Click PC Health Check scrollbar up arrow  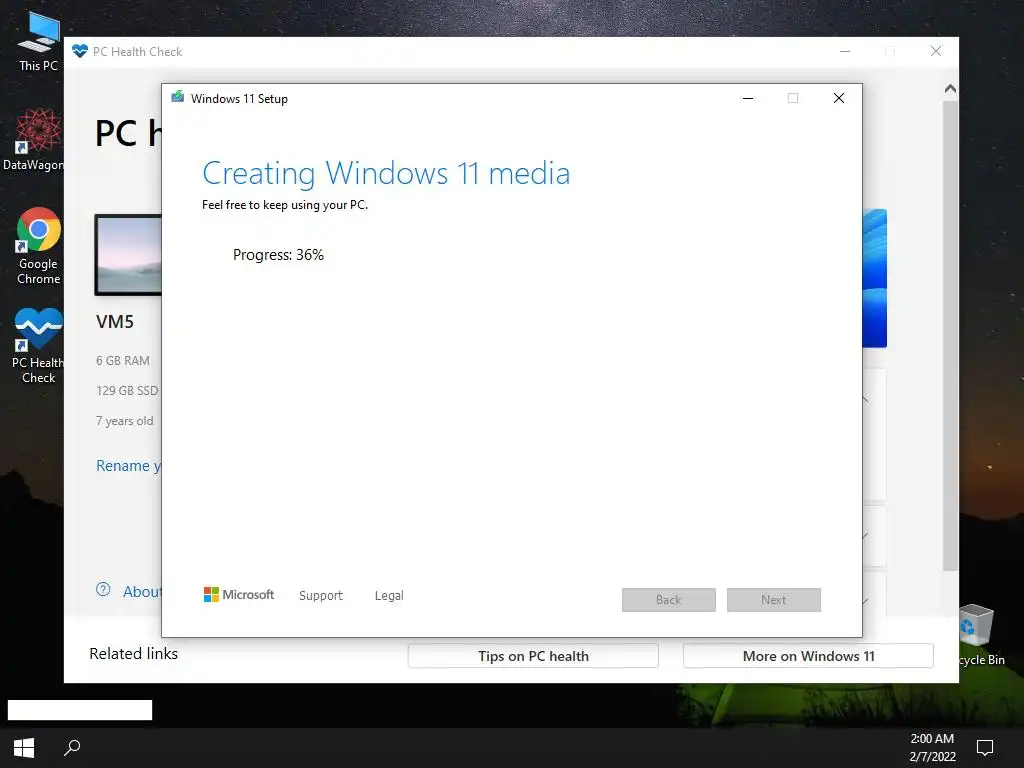coord(950,89)
